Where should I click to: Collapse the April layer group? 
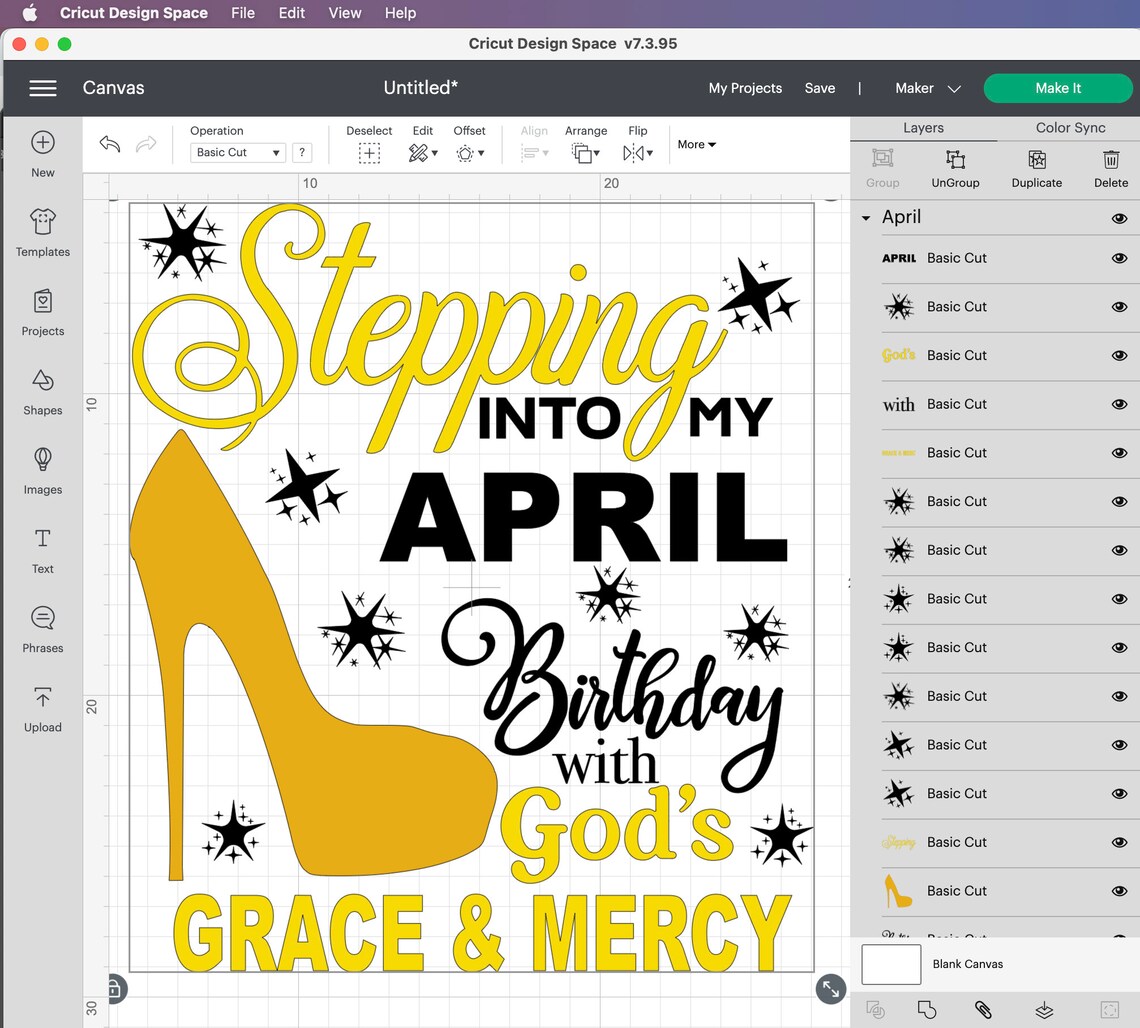click(x=866, y=217)
